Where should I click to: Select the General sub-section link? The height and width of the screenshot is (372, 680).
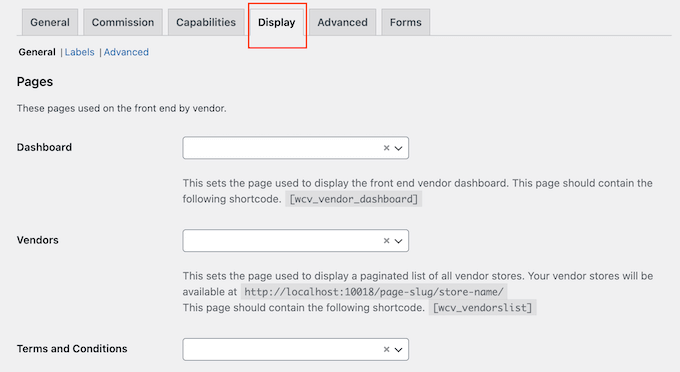point(37,52)
